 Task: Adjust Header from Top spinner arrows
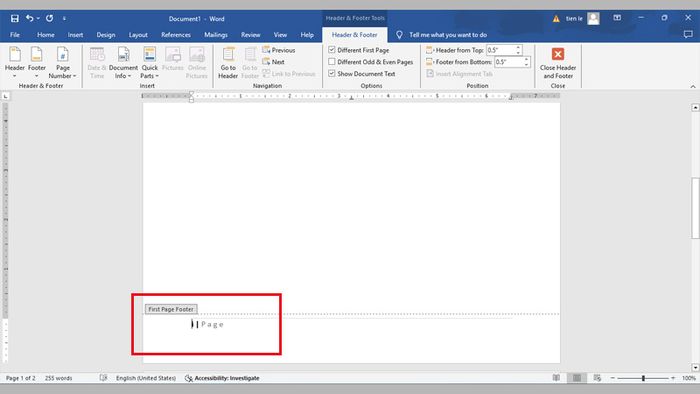tap(518, 50)
